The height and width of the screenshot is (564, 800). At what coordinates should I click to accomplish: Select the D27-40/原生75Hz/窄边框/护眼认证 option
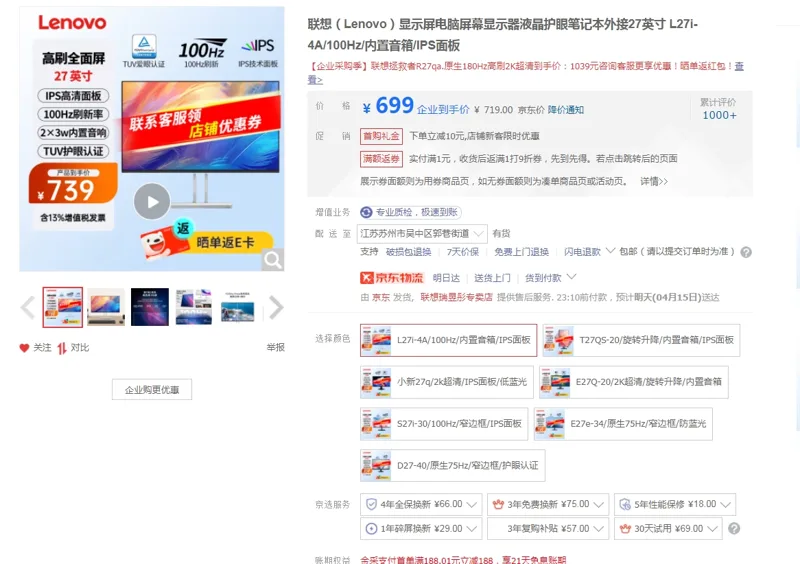coord(453,465)
